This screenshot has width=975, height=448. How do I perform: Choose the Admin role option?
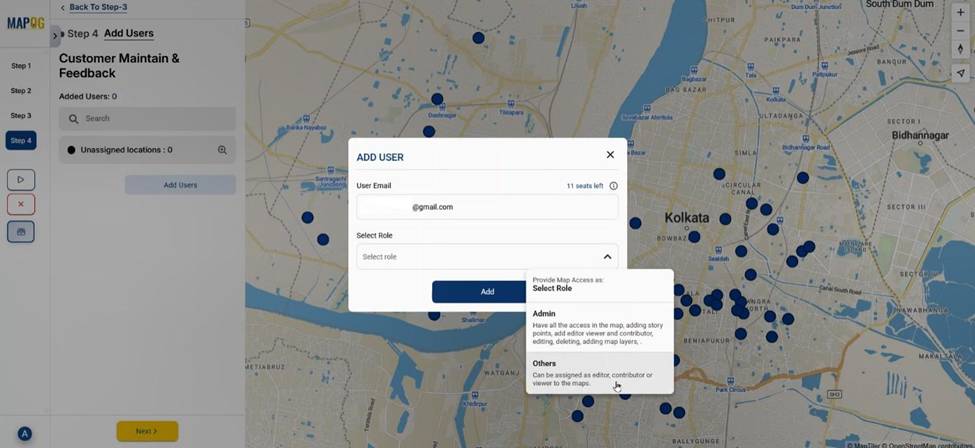[599, 327]
